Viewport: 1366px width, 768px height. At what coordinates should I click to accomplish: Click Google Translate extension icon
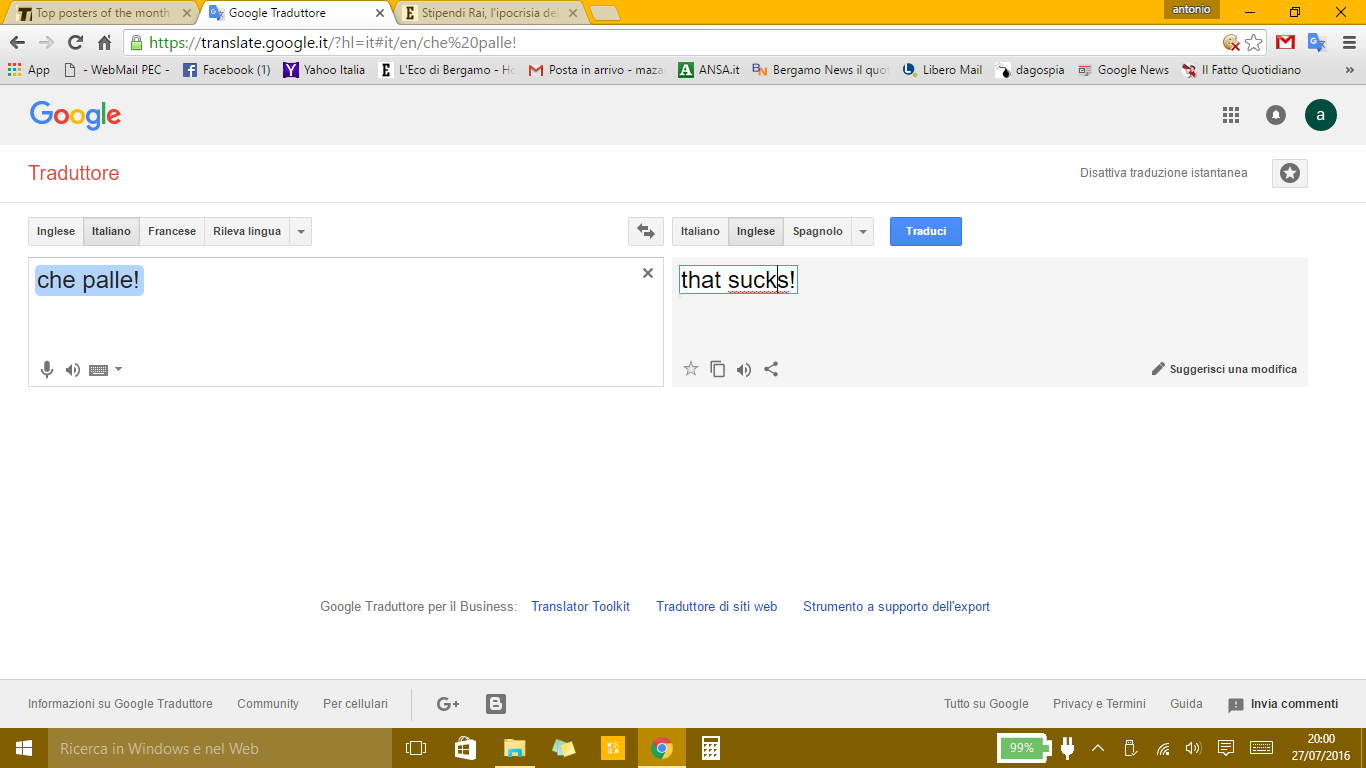pos(1317,43)
